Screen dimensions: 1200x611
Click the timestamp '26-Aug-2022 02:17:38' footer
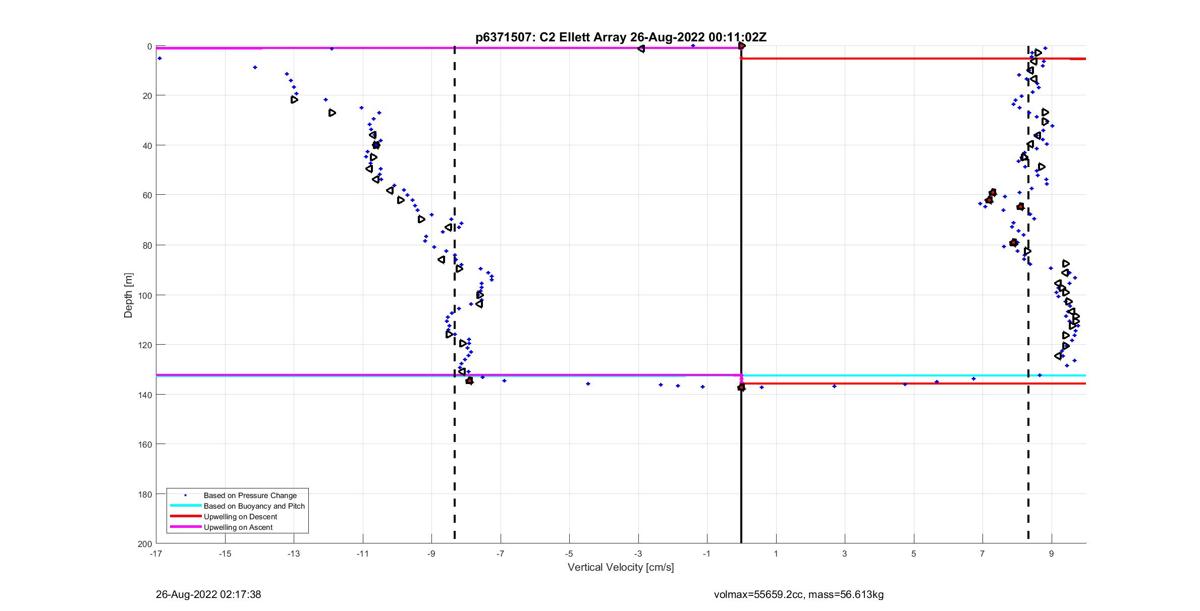tap(209, 594)
